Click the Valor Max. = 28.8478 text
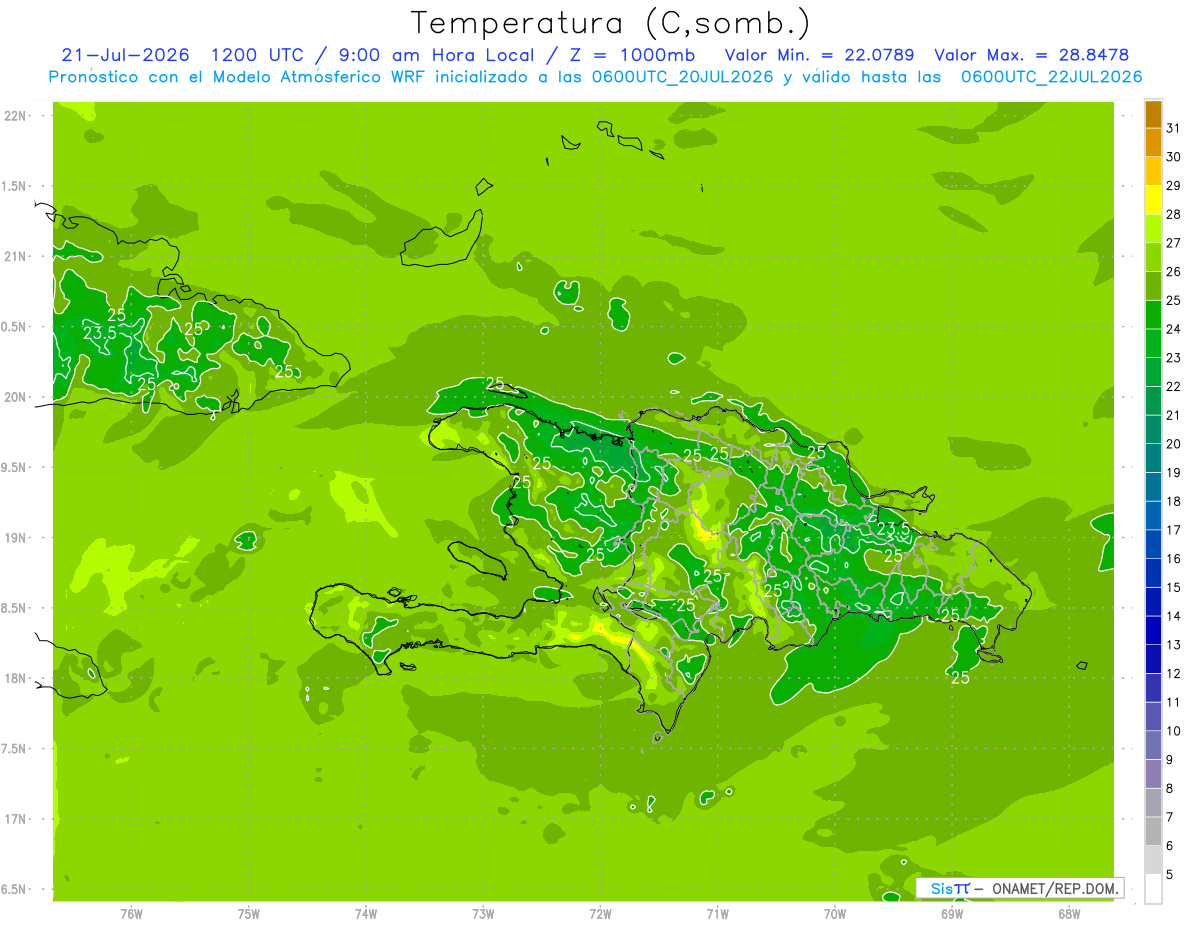The image size is (1200, 927). 1031,55
